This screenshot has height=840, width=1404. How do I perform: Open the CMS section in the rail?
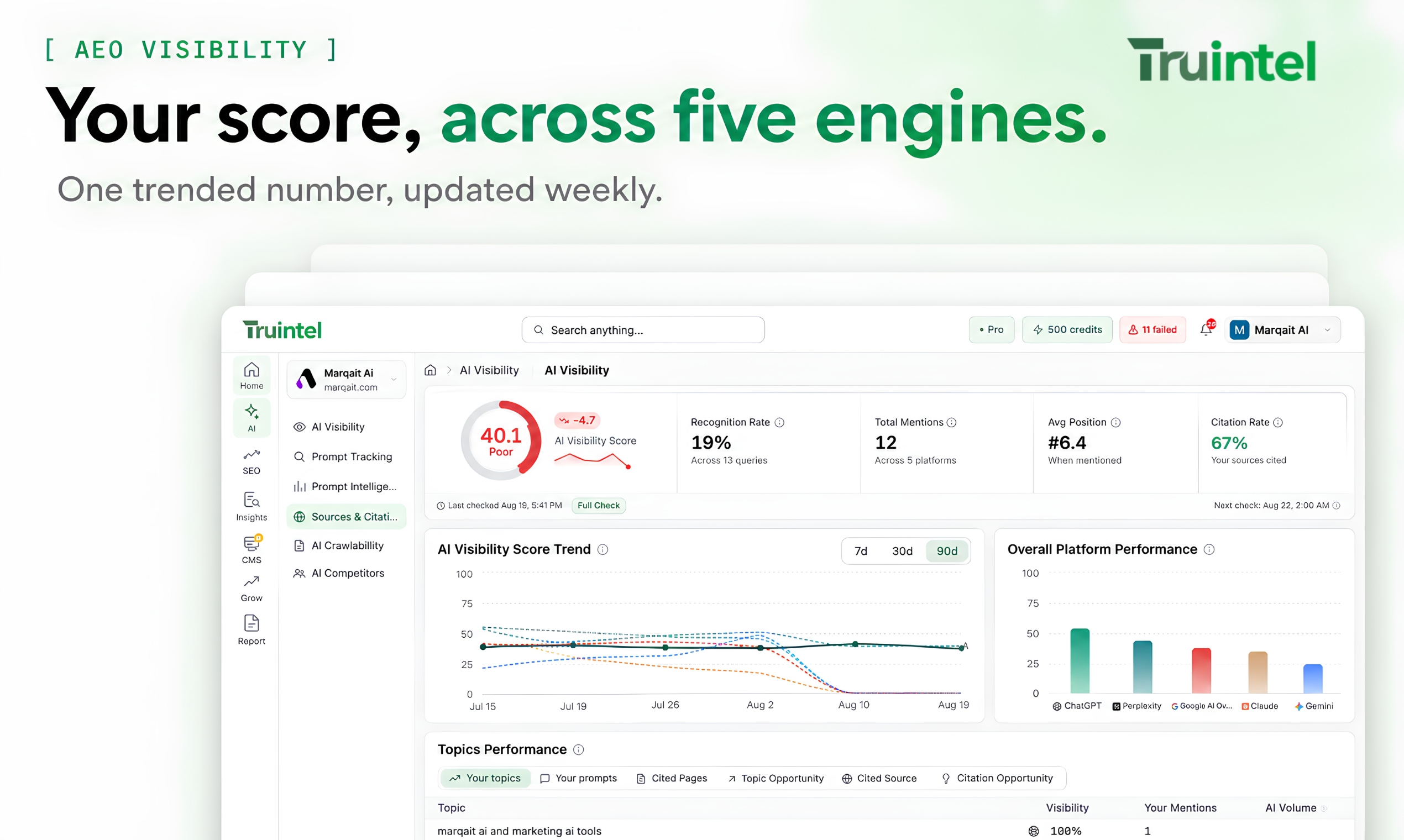click(252, 549)
